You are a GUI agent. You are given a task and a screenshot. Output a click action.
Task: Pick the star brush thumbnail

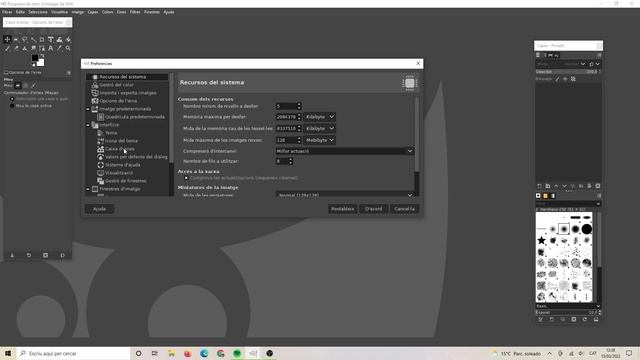click(x=541, y=240)
